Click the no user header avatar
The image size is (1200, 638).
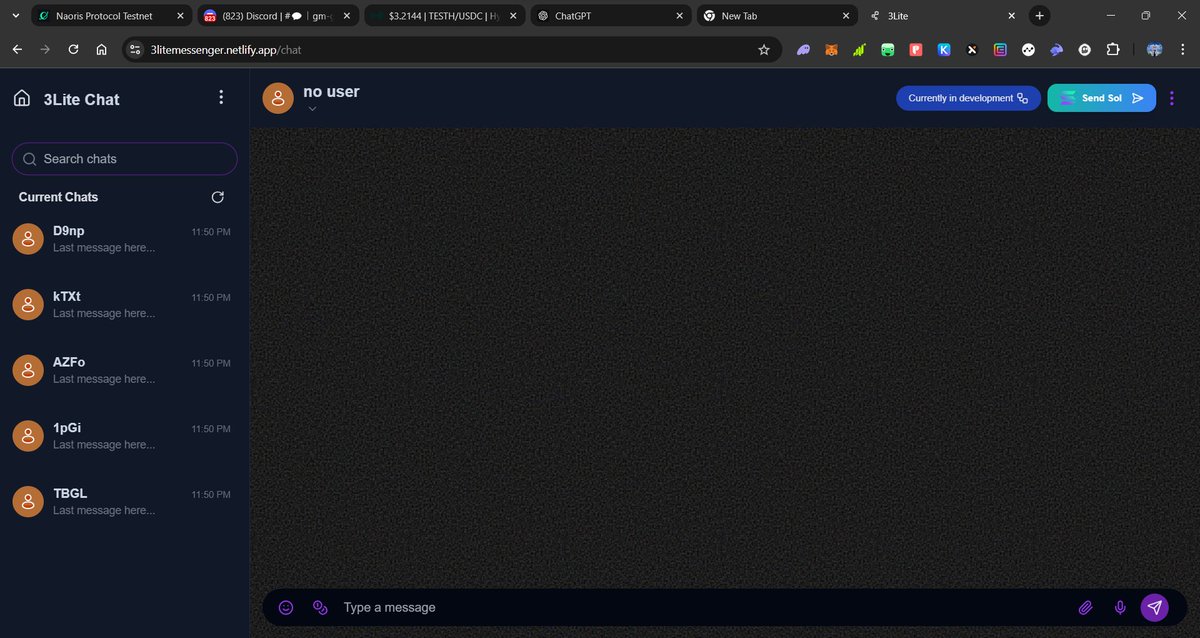point(277,98)
